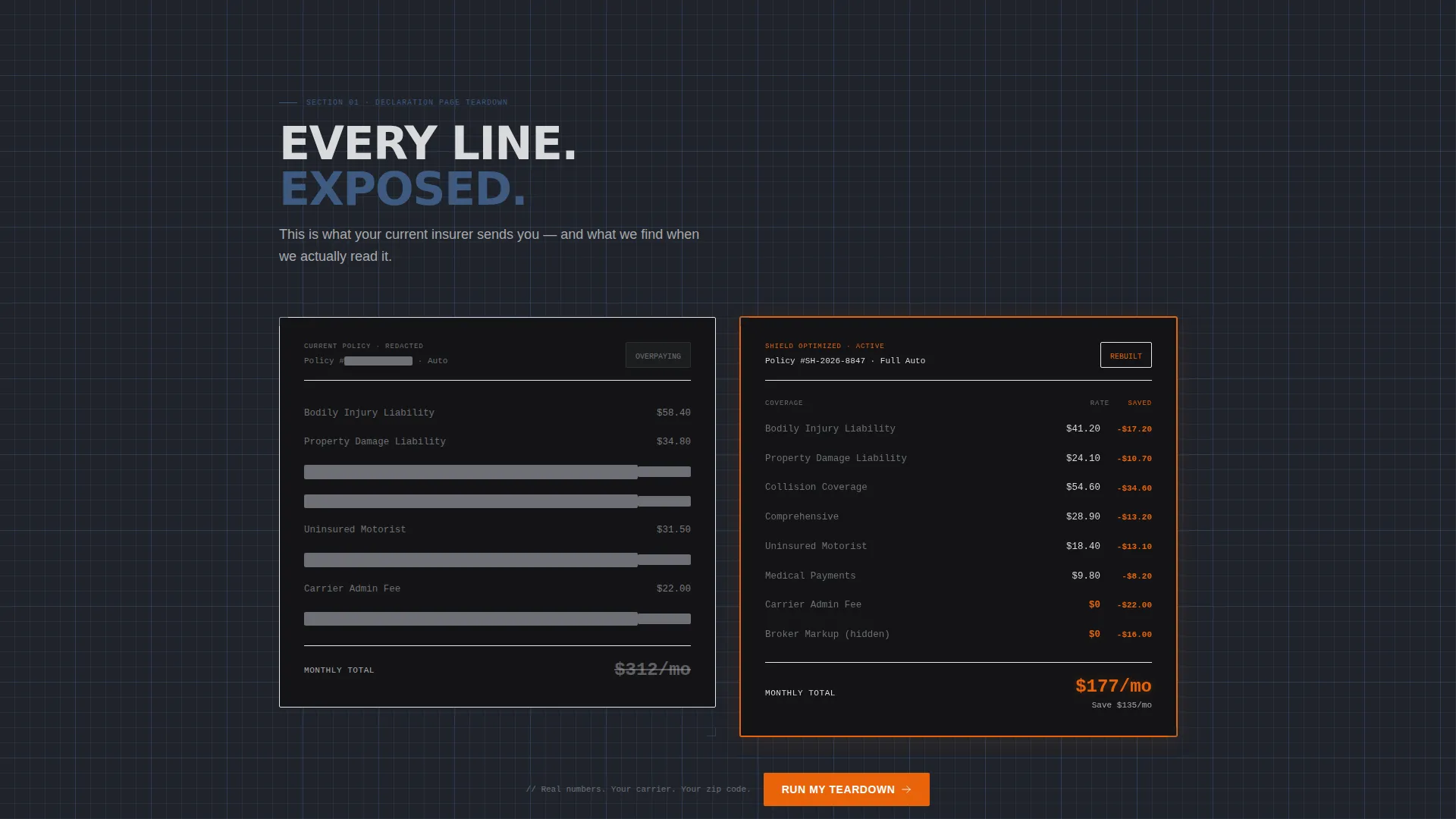Click optimized Uninsured Motorist rate $18.40
This screenshot has width=1456, height=819.
pyautogui.click(x=1083, y=547)
